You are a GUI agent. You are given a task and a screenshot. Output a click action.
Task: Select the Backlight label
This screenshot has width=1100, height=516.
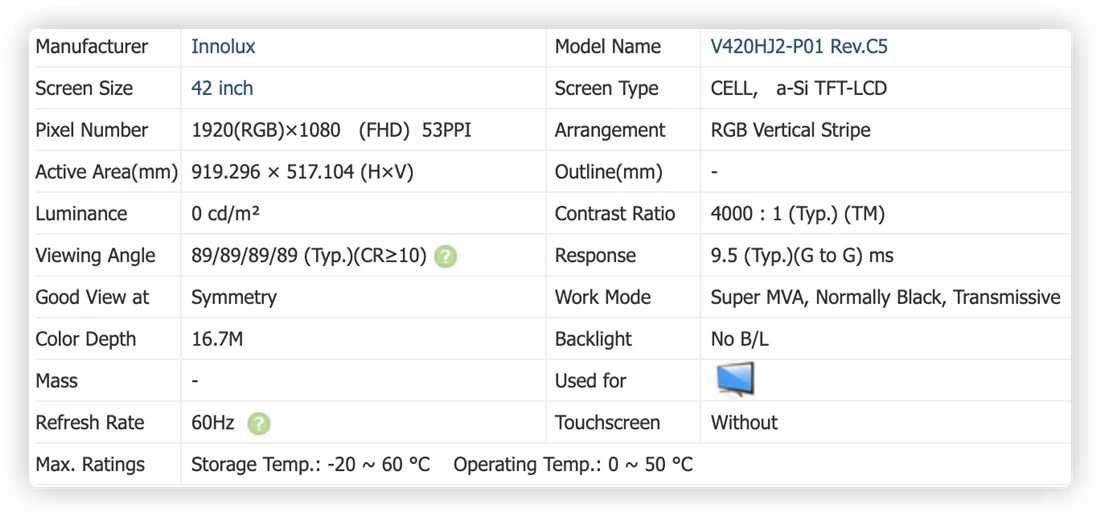click(593, 339)
